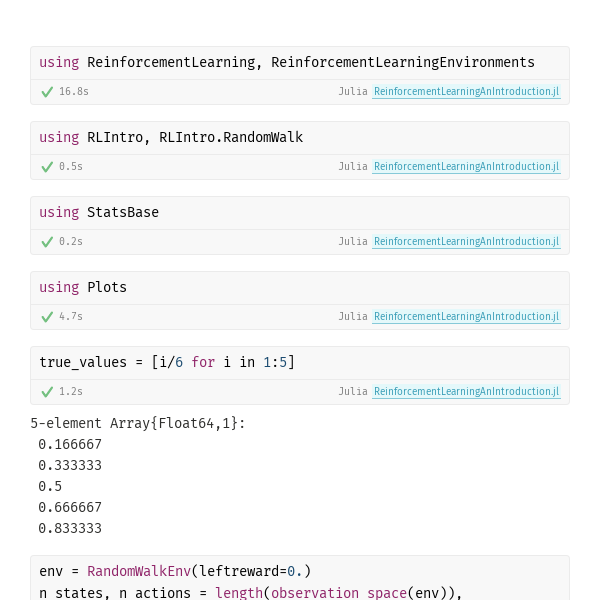Viewport: 600px width, 600px height.
Task: Click the output value 0.833333
Action: pos(70,529)
